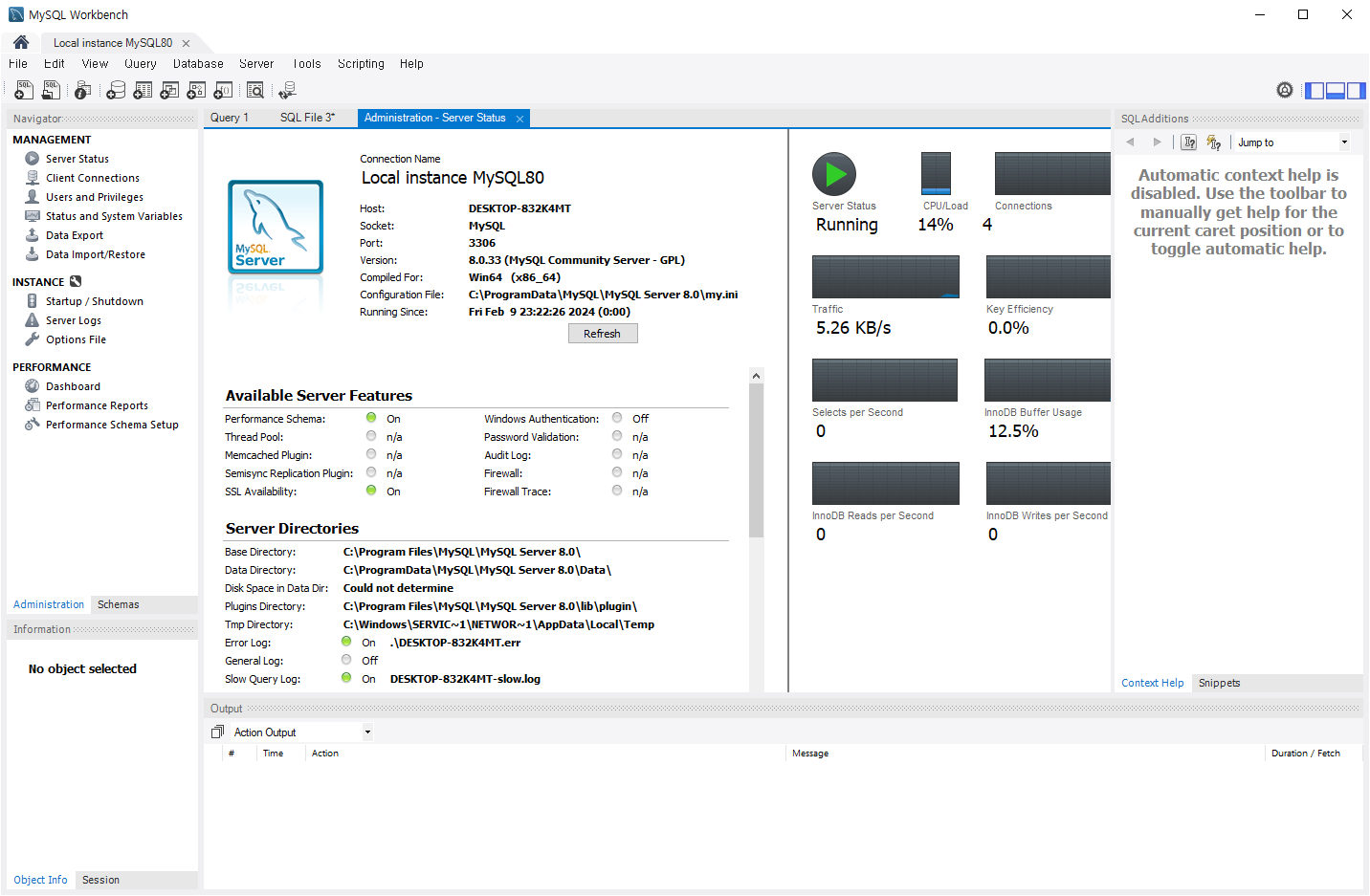1370x896 pixels.
Task: Open the View menu
Action: (95, 64)
